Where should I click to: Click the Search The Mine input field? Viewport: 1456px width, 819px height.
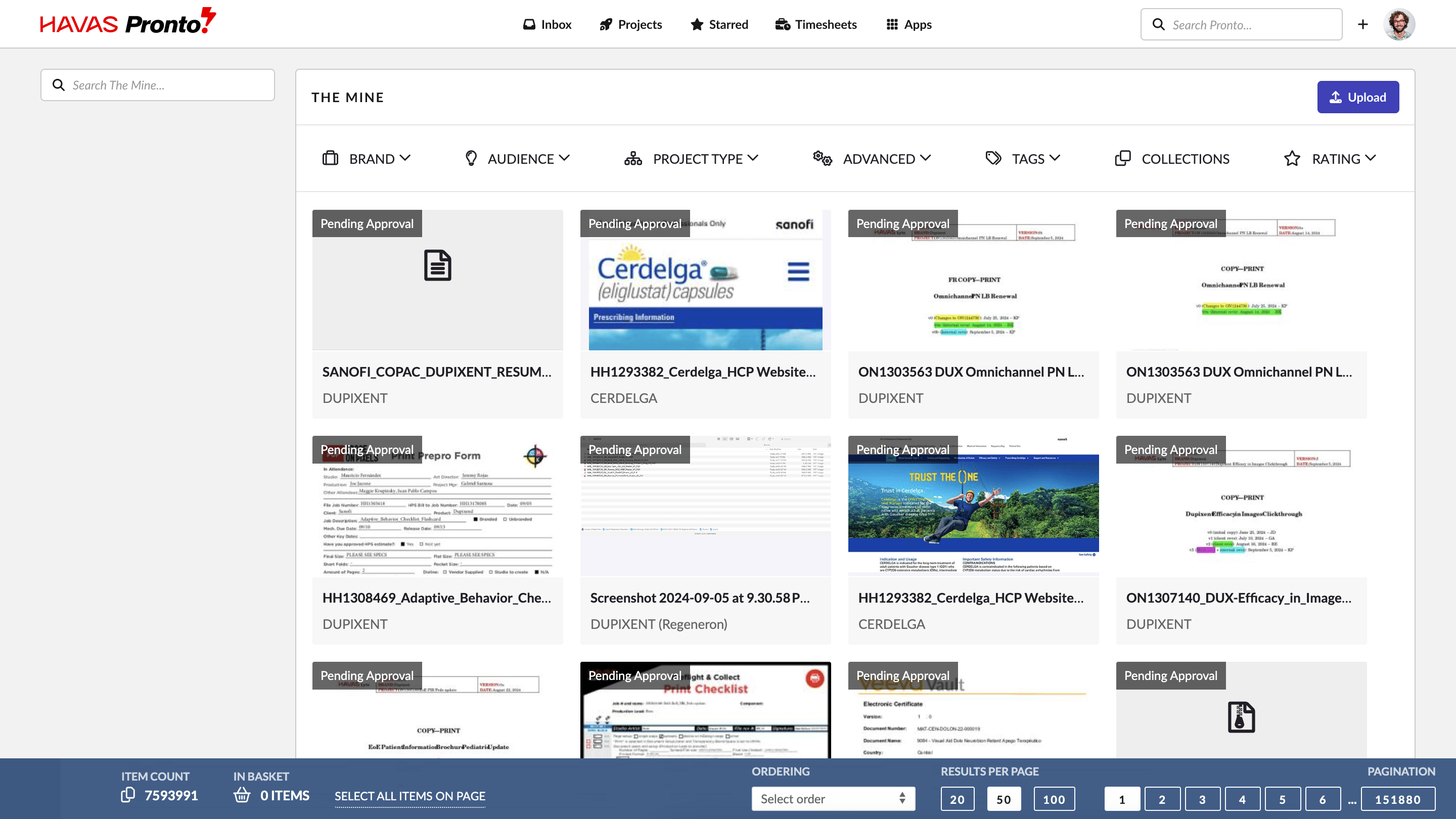(x=158, y=85)
